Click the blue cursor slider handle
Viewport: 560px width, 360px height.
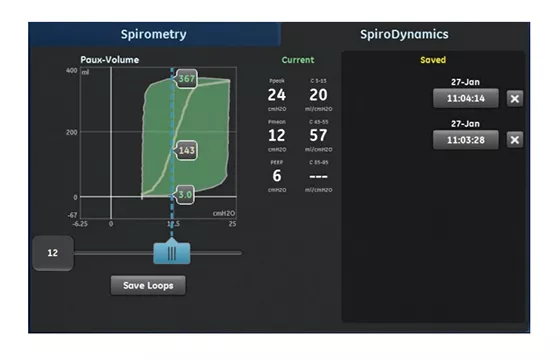tap(172, 253)
